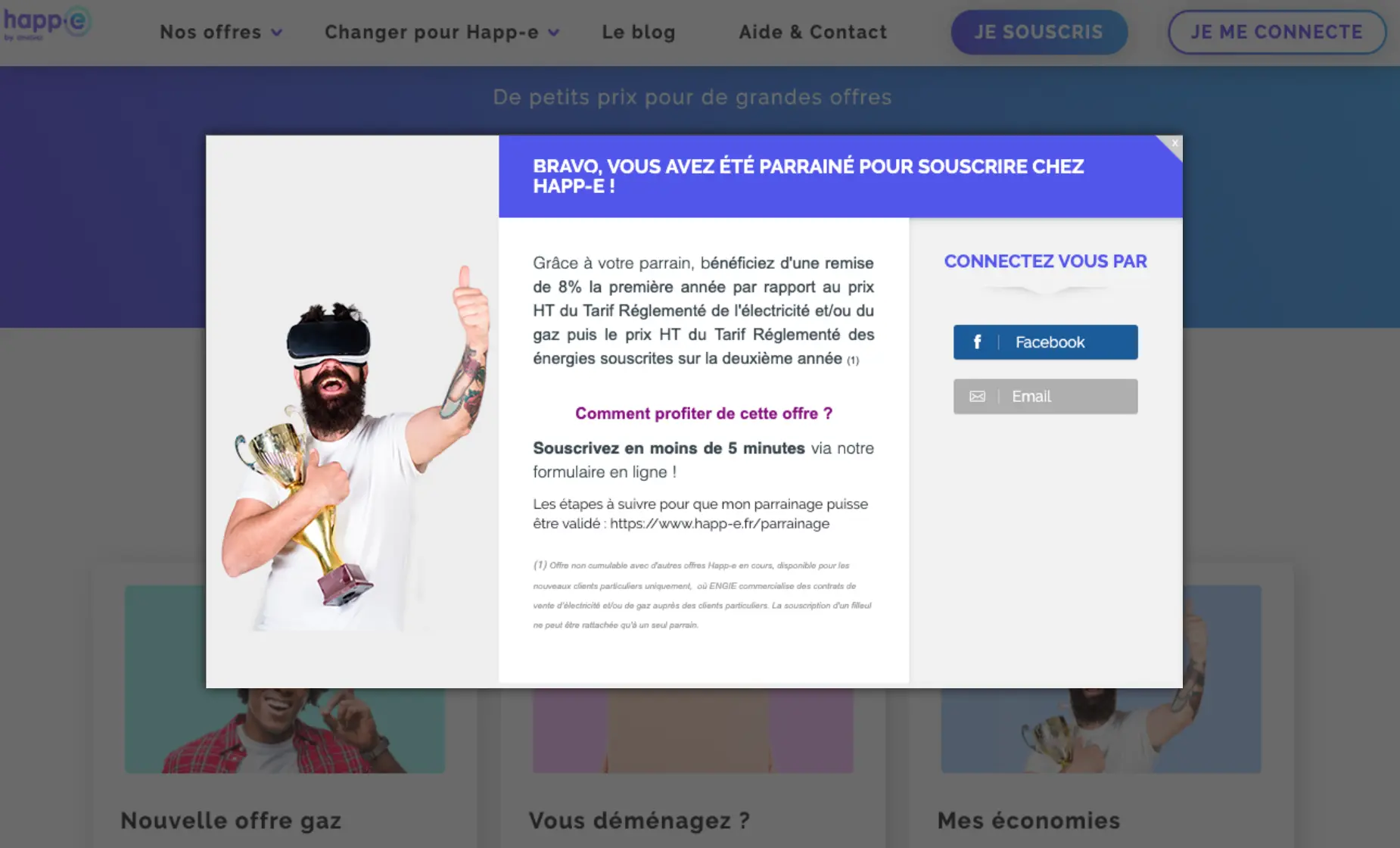Click the JE ME CONNECTE button
Screen dimensions: 1400x848
click(1277, 32)
